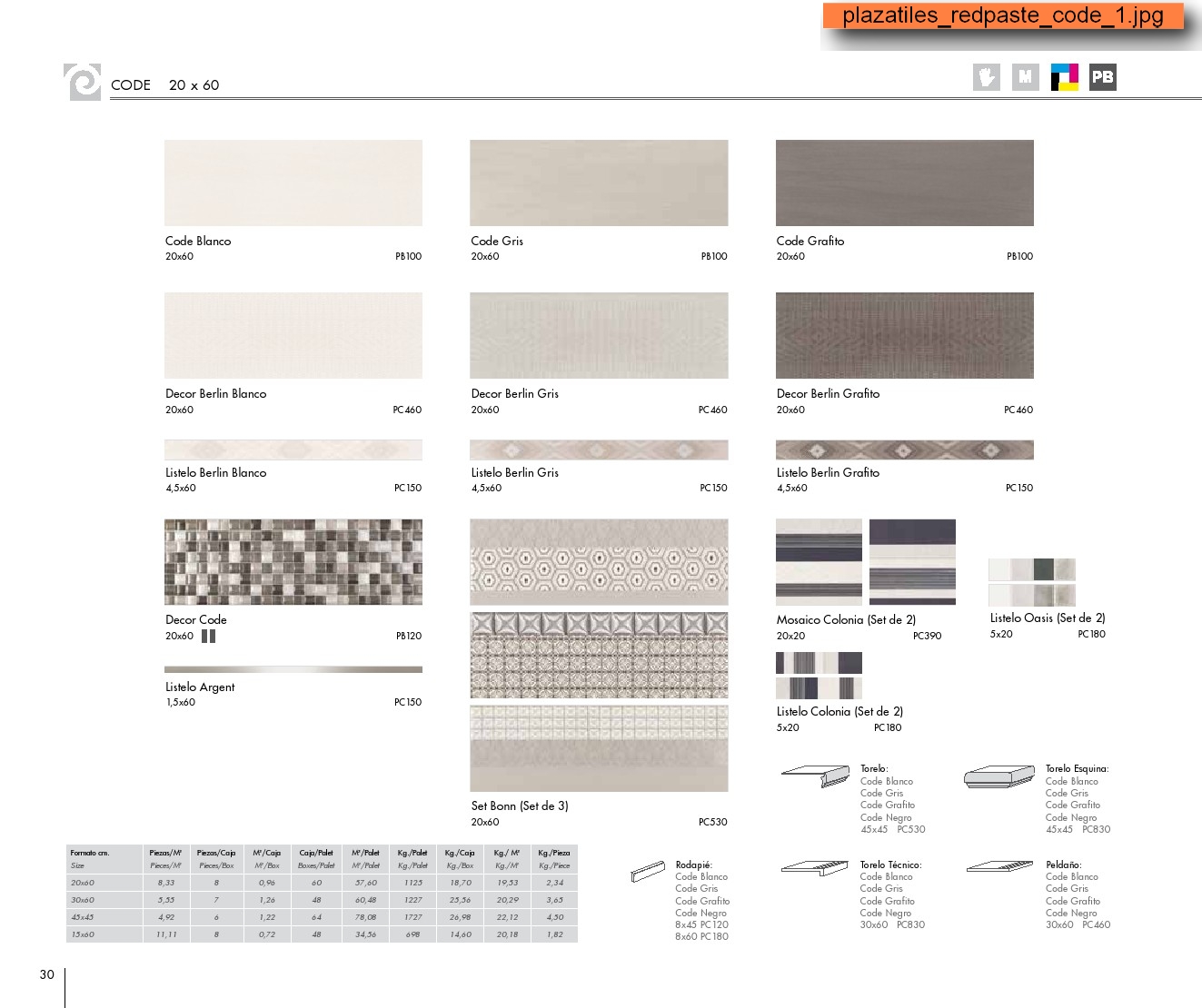Click the Listelo Berlin Grafito strip image

point(905,450)
